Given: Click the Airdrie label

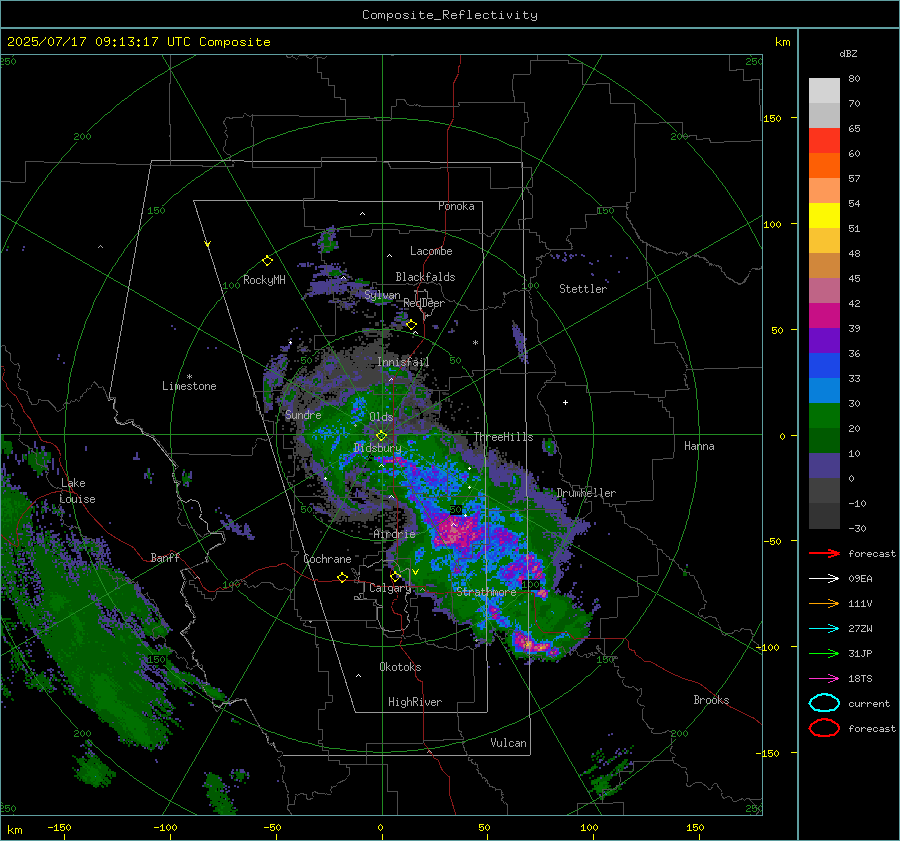Looking at the screenshot, I should 394,534.
